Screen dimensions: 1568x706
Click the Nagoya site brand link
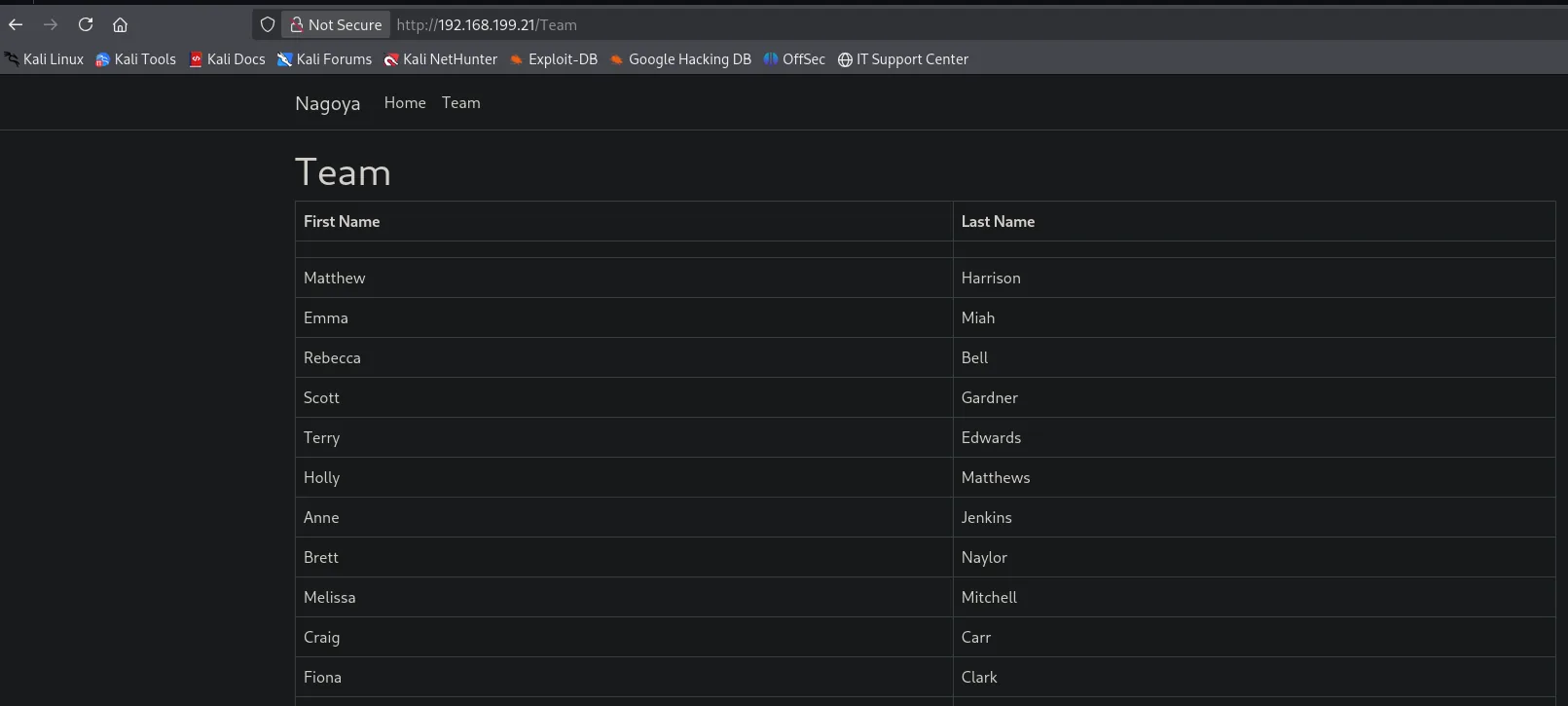click(x=328, y=103)
